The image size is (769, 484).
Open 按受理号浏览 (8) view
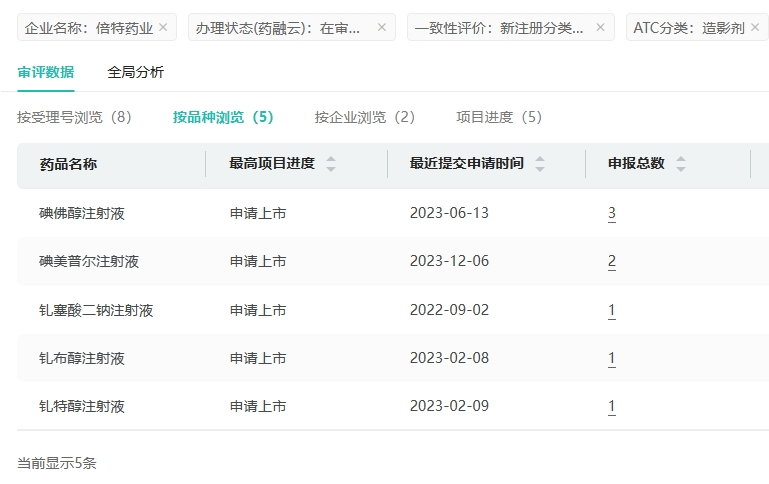point(74,117)
